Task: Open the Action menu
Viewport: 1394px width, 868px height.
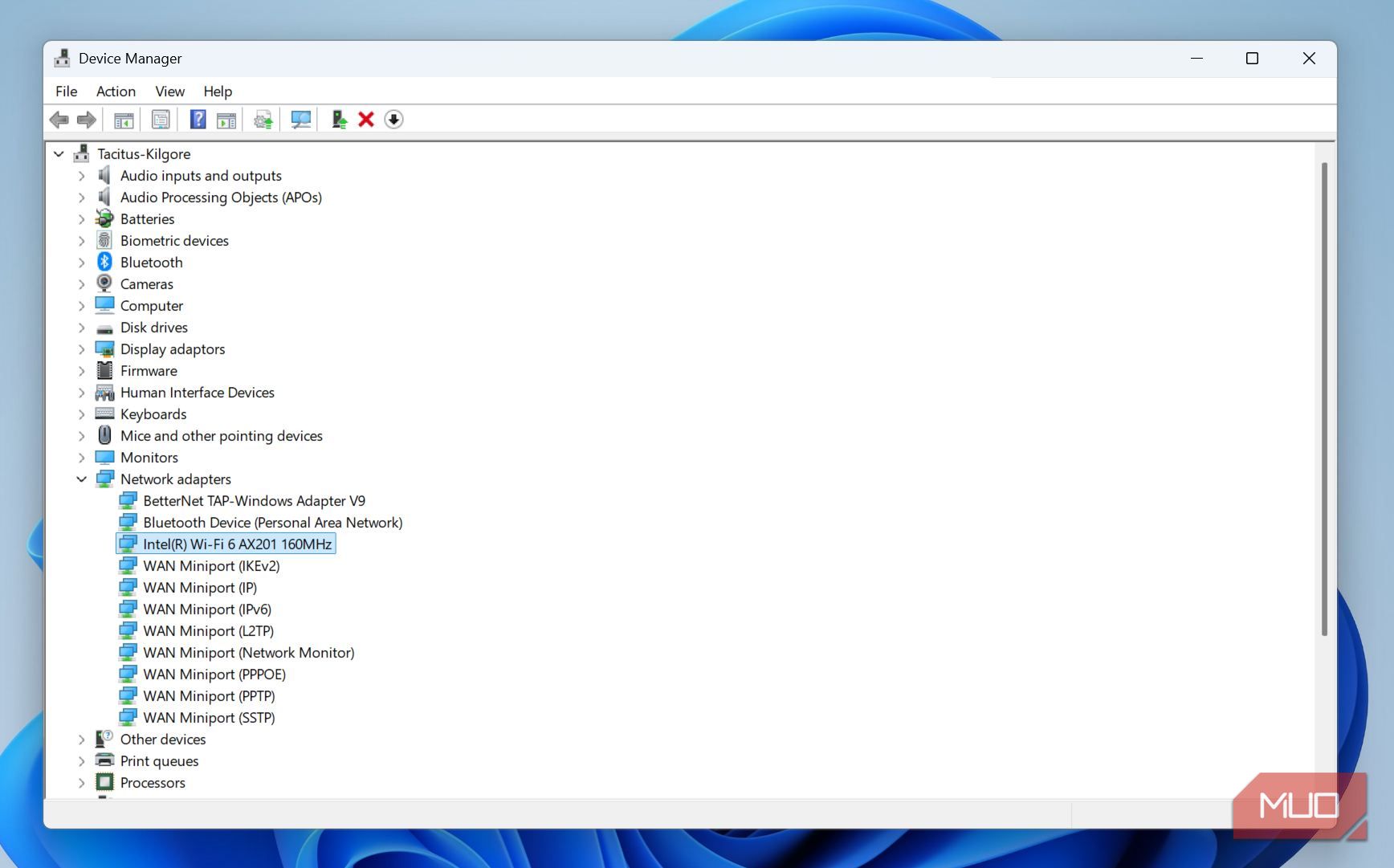Action: click(x=116, y=91)
